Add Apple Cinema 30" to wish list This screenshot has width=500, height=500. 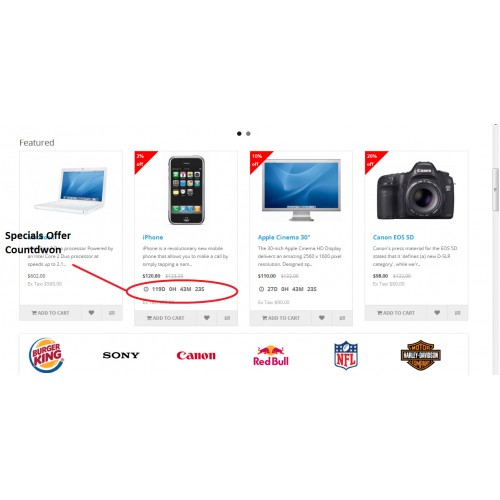click(x=322, y=318)
